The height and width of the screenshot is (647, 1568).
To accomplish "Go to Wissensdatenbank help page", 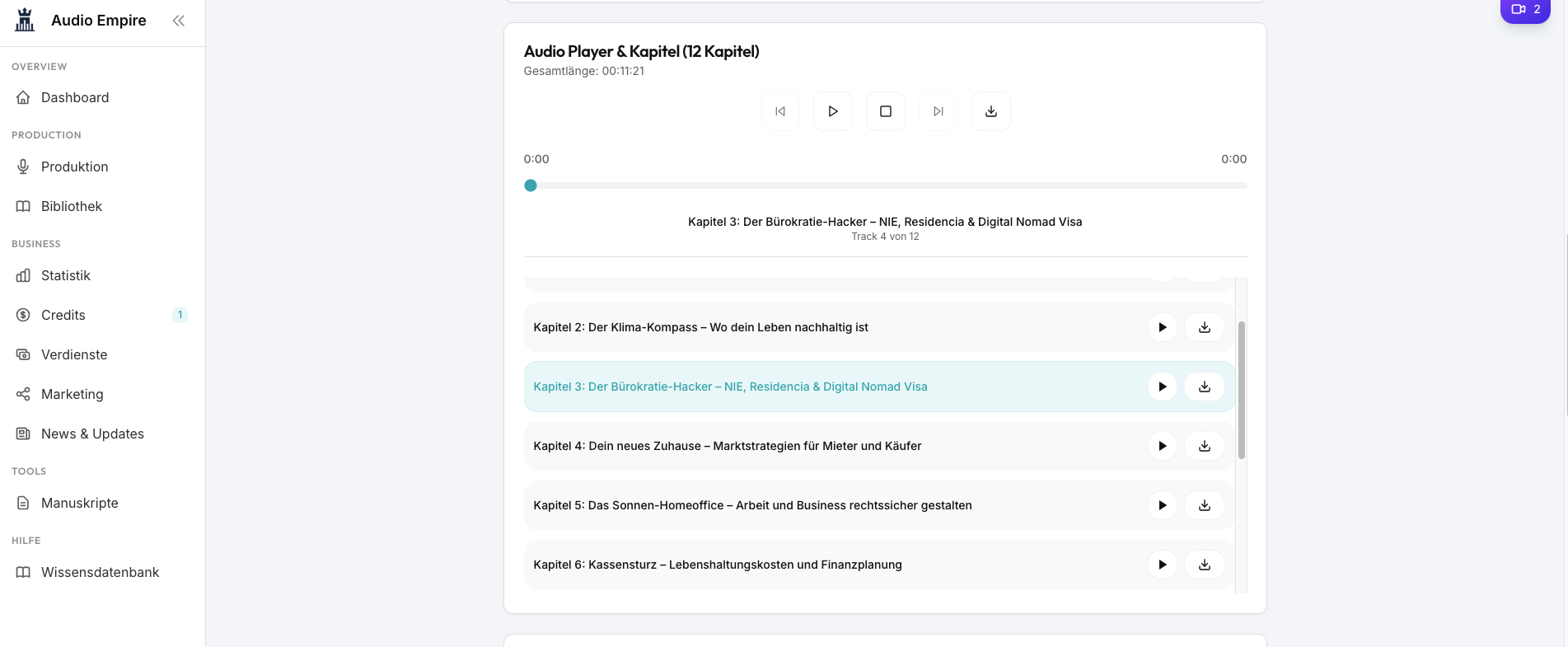I will pyautogui.click(x=100, y=572).
